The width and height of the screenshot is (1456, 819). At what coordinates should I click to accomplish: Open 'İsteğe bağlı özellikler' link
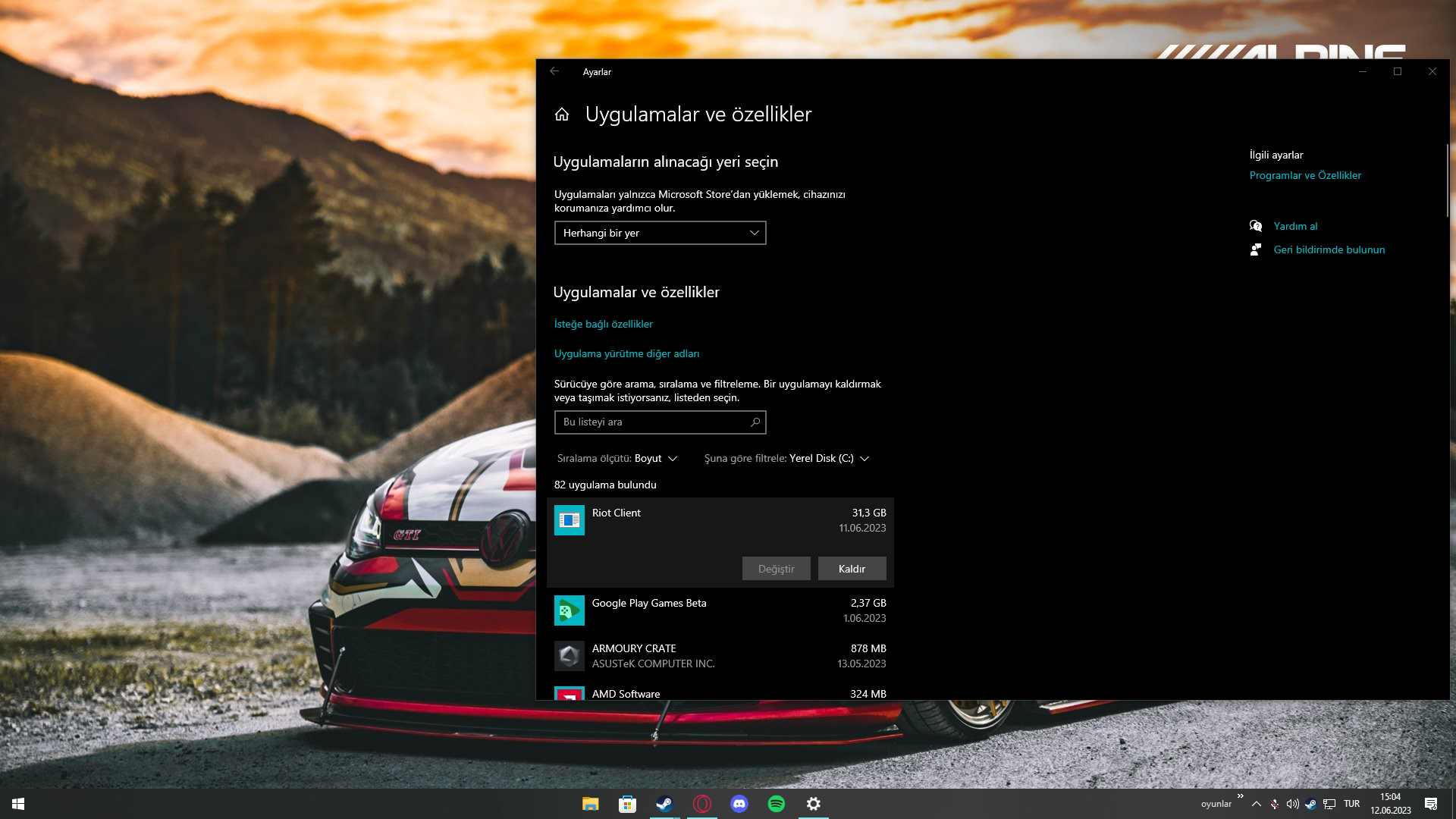(603, 324)
